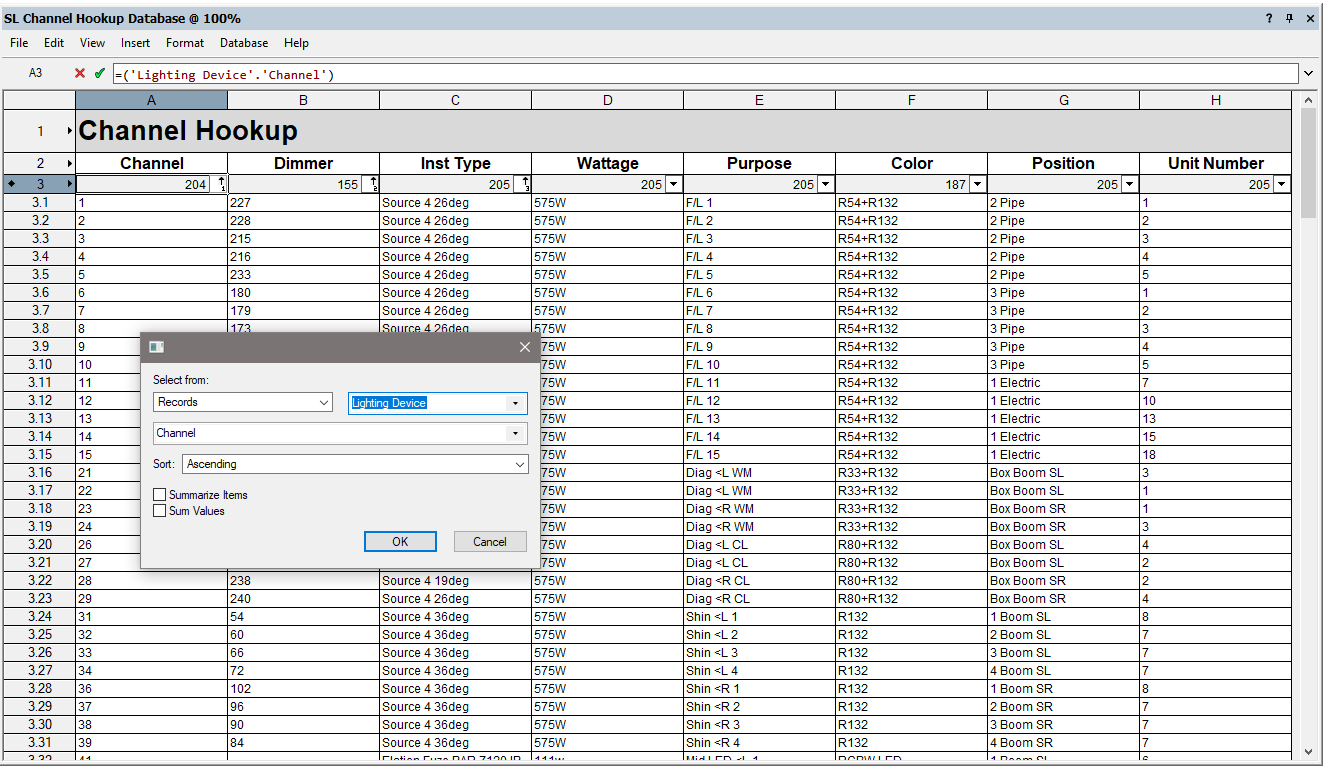Click the small window icon in the dialog titlebar
This screenshot has width=1331, height=771.
pos(156,347)
